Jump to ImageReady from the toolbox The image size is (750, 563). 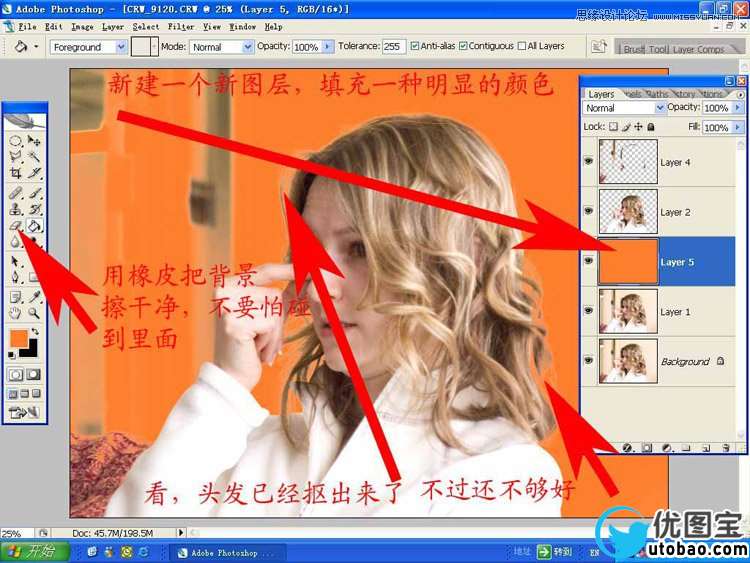tap(23, 412)
